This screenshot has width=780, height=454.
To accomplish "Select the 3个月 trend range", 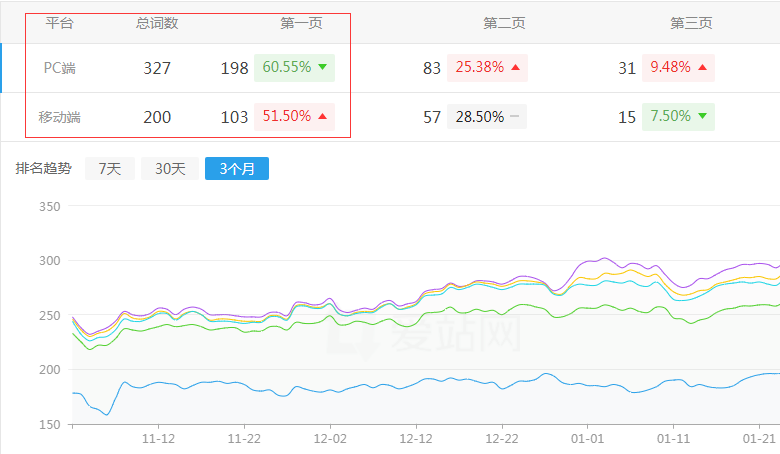I will [x=237, y=169].
